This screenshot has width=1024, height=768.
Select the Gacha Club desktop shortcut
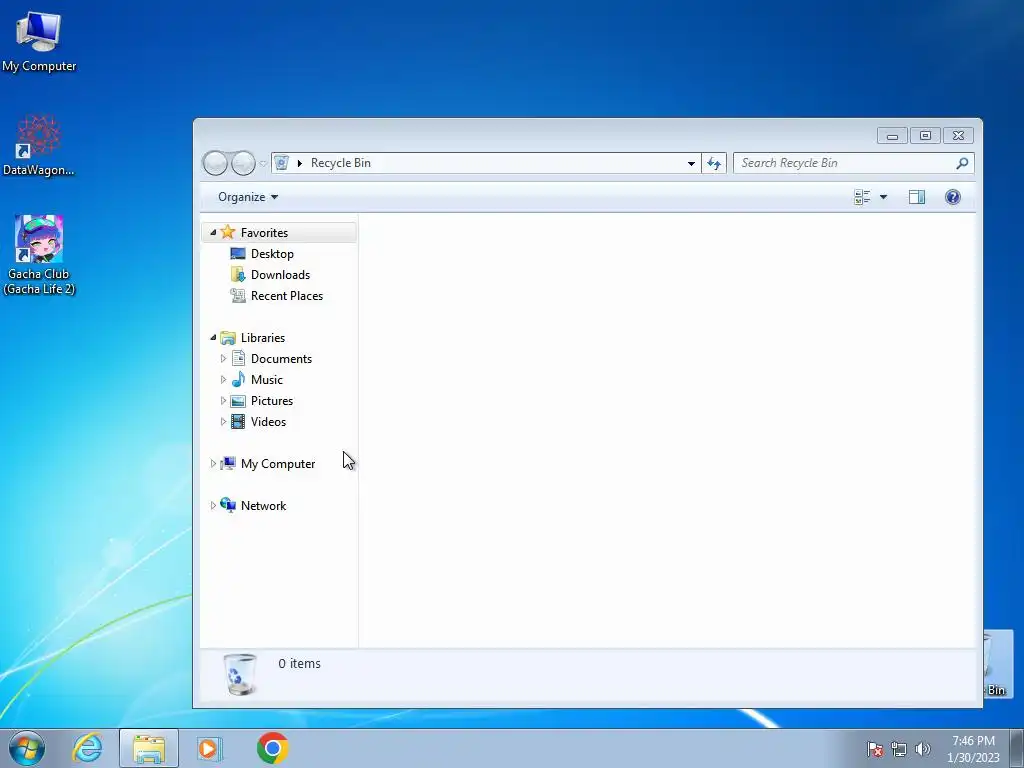pos(39,255)
